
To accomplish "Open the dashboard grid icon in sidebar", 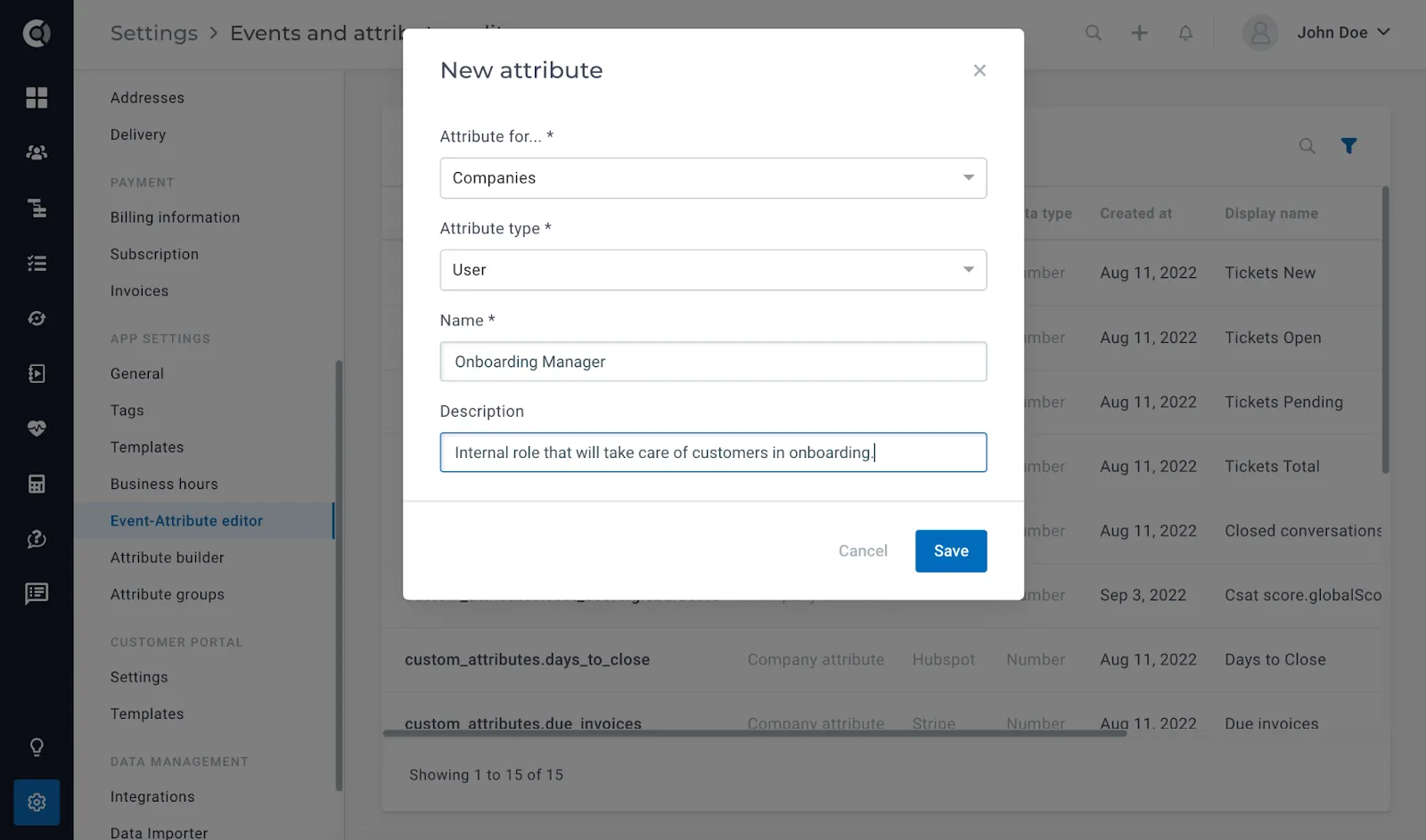I will (x=37, y=97).
